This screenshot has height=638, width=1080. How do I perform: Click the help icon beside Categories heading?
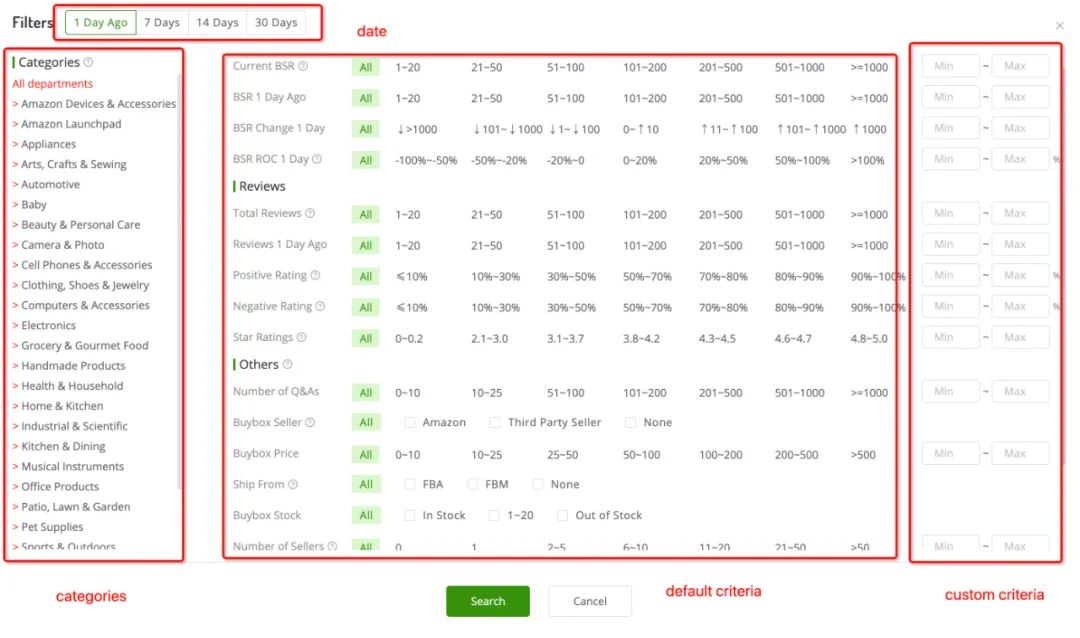click(x=90, y=62)
